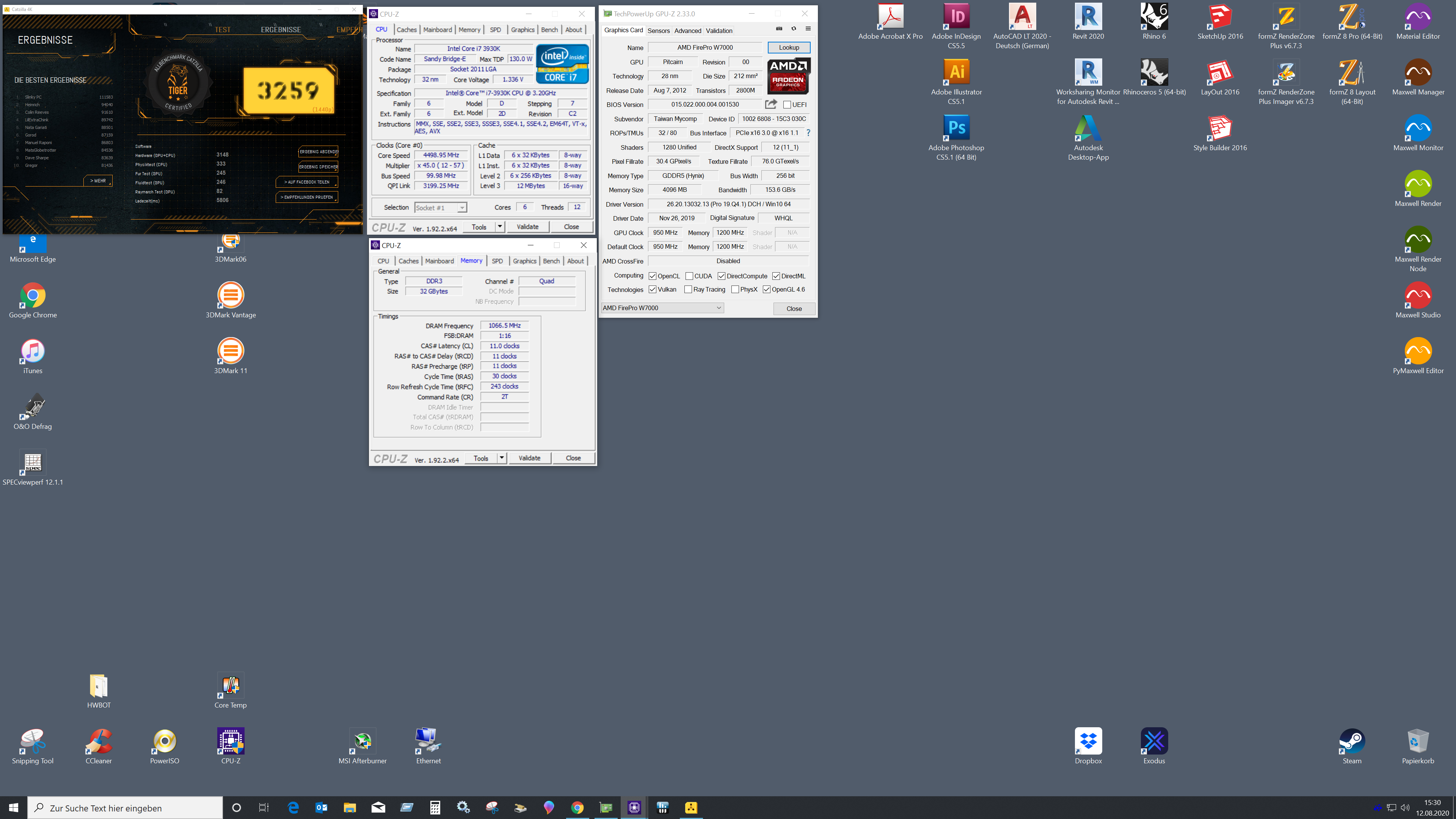
Task: Click the BIOS version share/export icon in GPU-Z
Action: 771,104
